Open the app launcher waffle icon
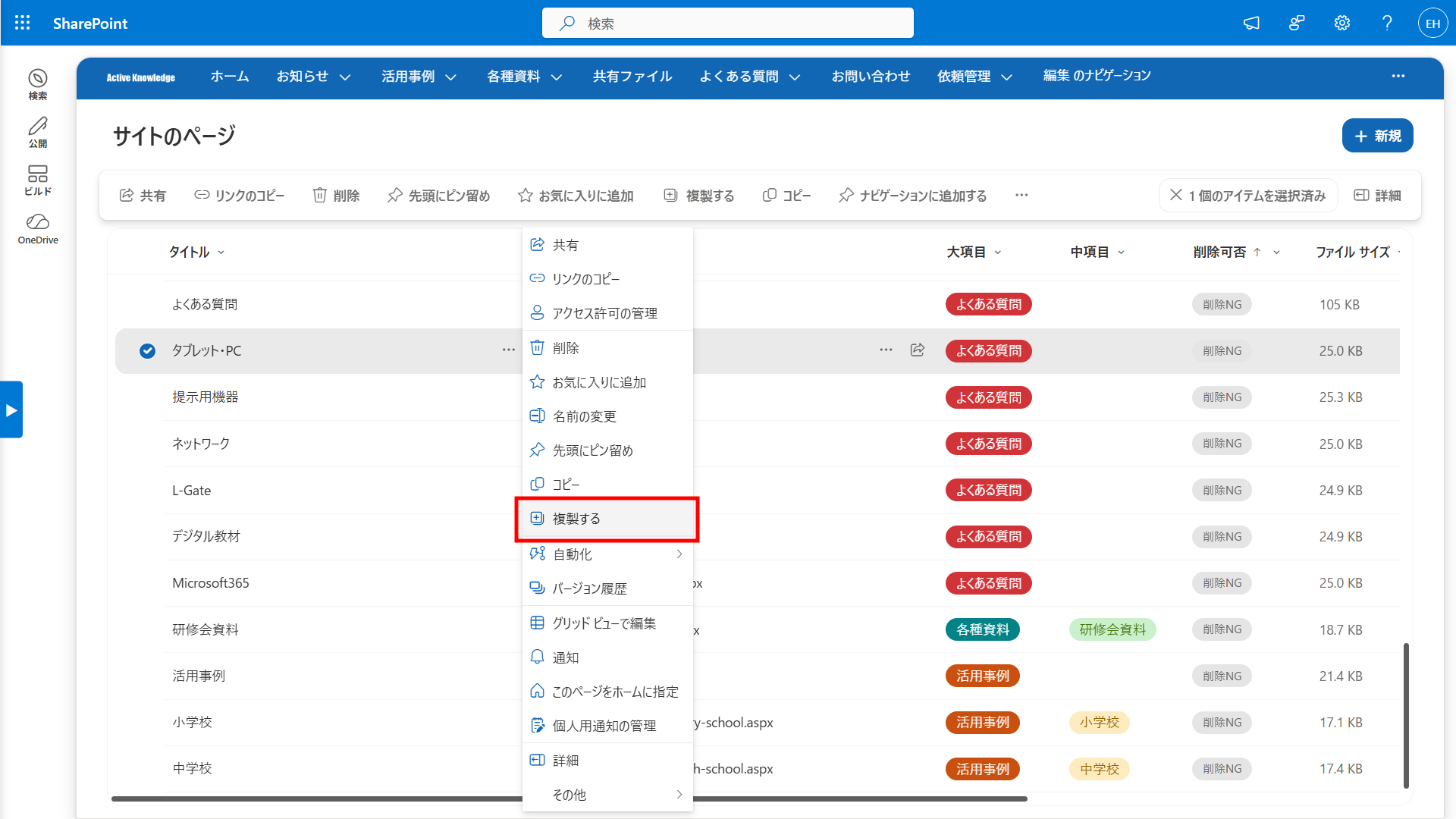Viewport: 1456px width, 819px height. 23,23
